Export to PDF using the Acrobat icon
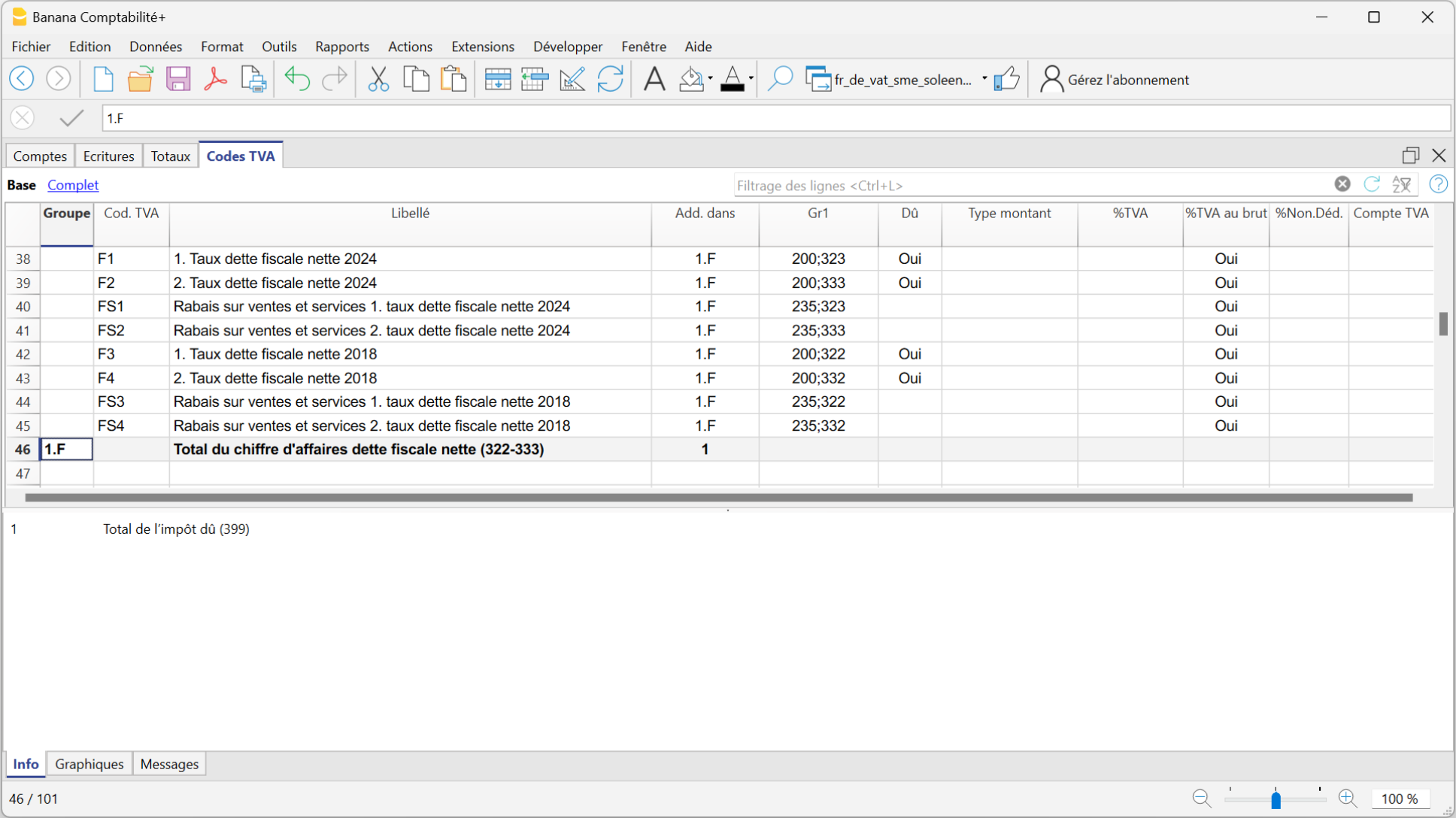This screenshot has height=818, width=1456. (x=216, y=79)
